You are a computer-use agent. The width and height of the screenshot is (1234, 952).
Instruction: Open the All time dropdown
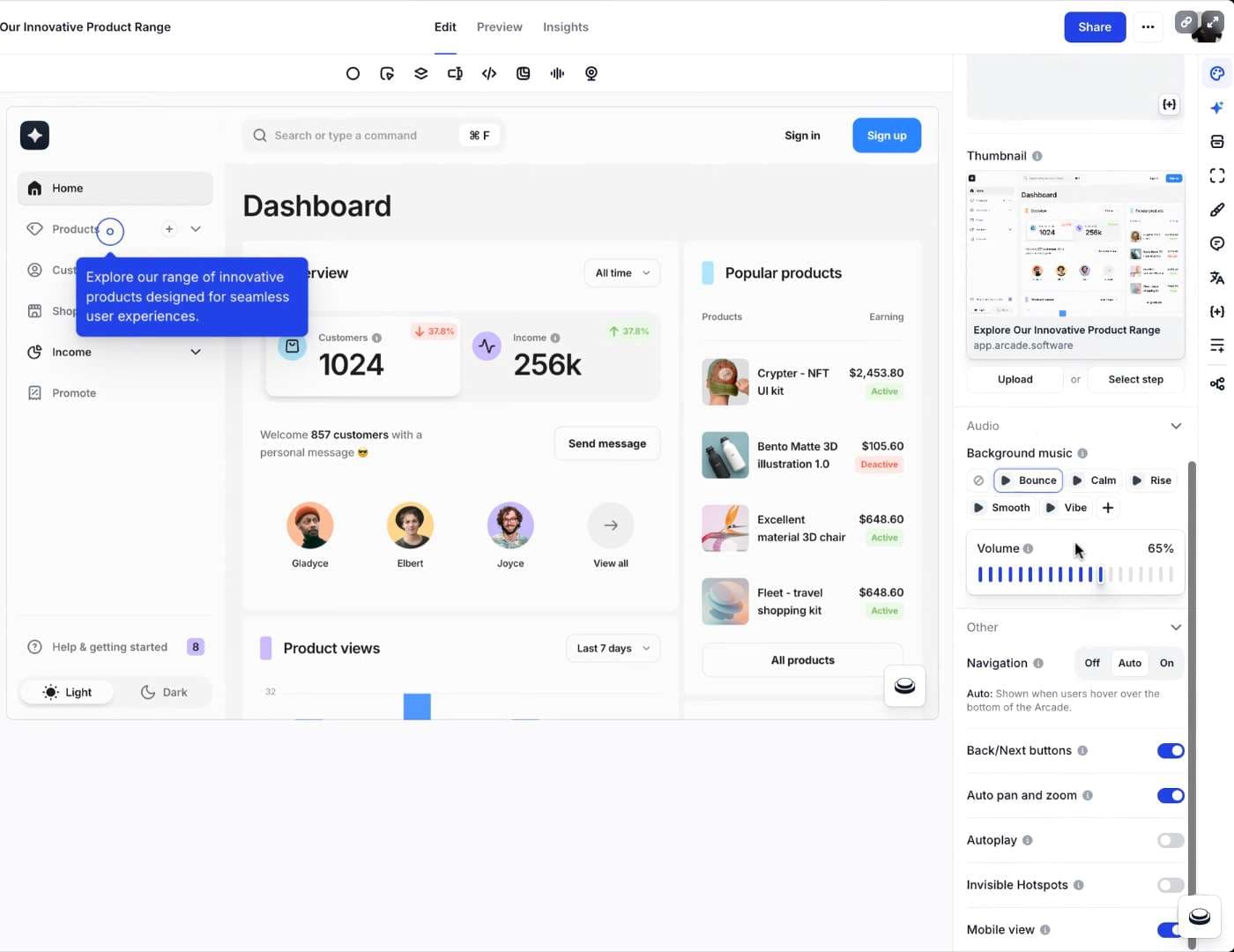[x=621, y=273]
